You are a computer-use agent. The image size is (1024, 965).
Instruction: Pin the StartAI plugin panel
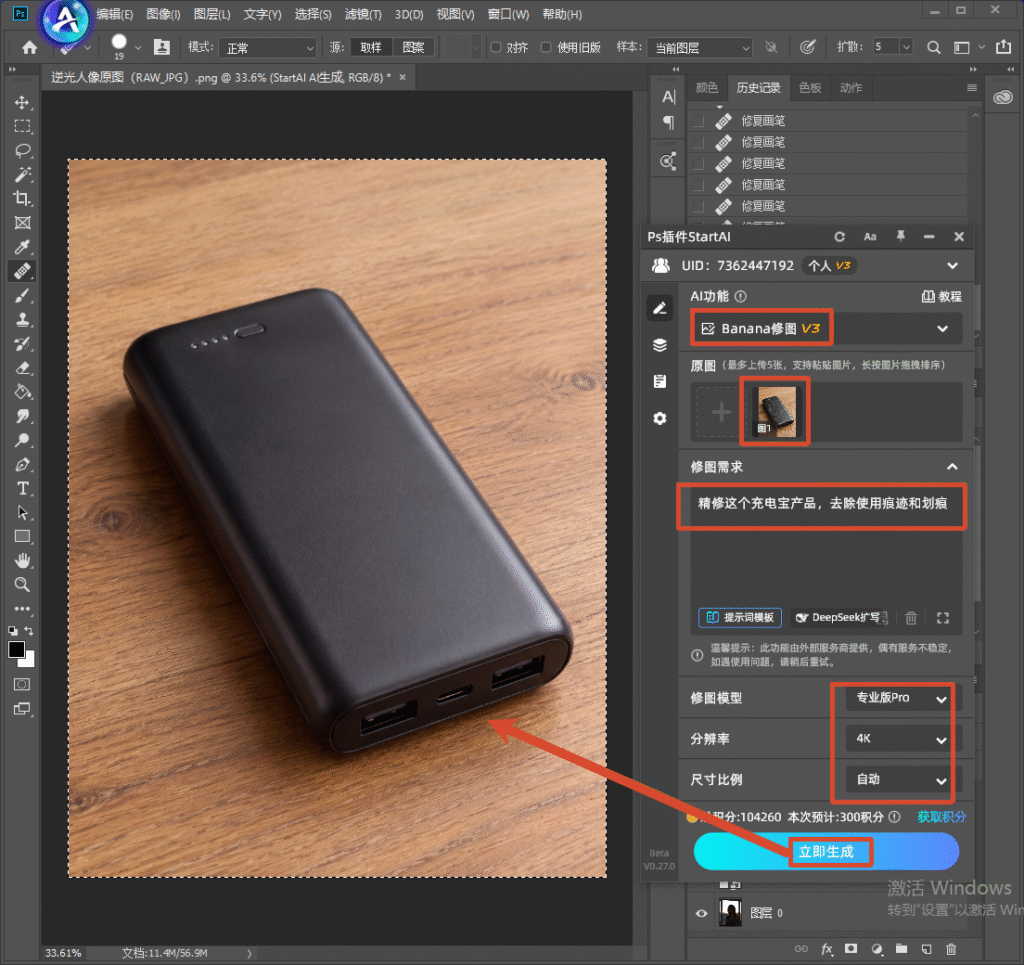901,236
